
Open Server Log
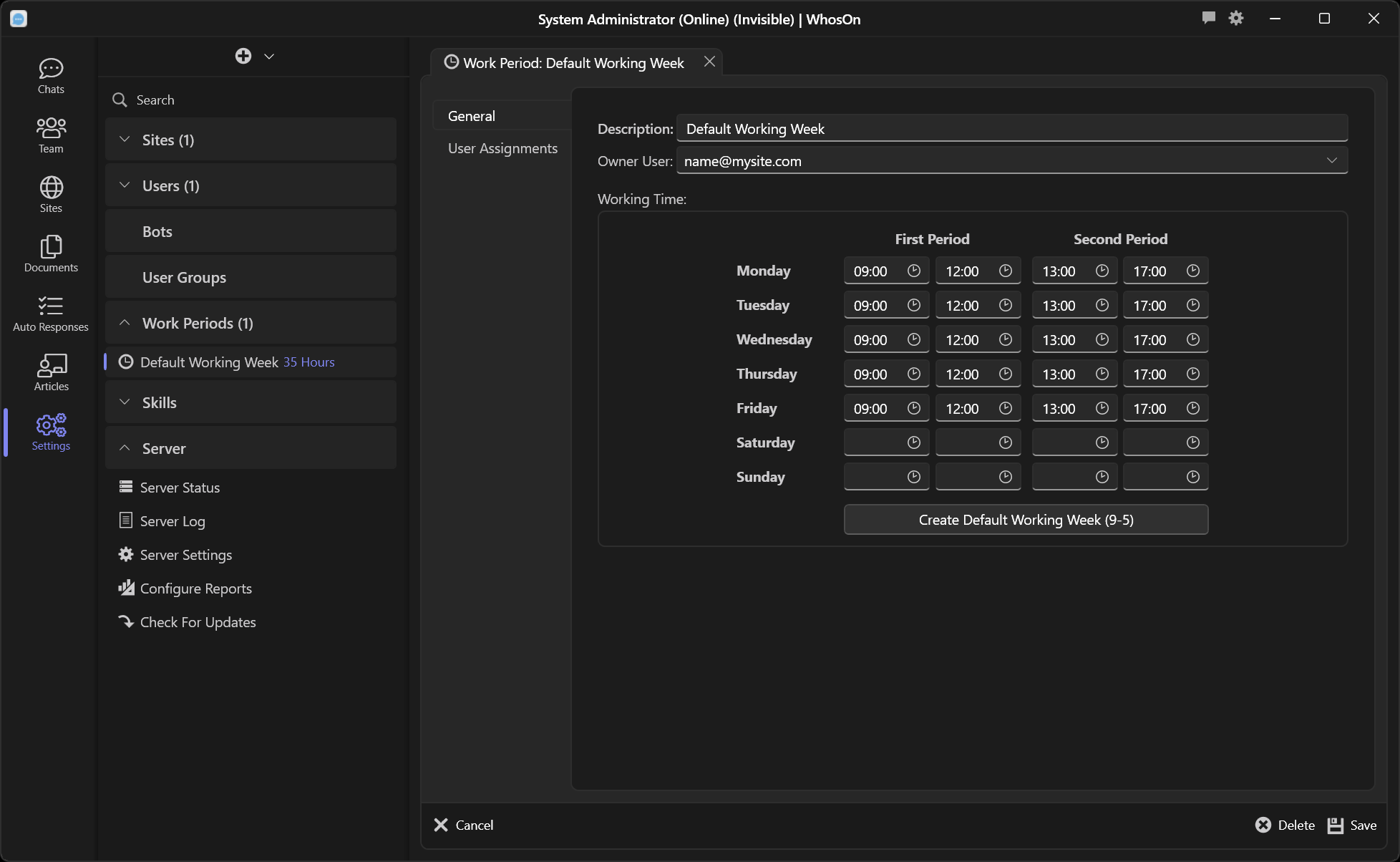(x=251, y=521)
